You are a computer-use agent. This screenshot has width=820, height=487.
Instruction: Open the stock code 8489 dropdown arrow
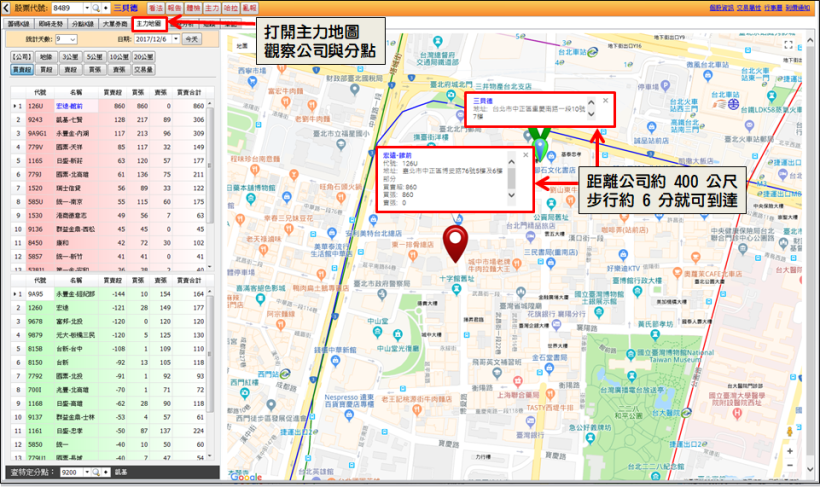pos(87,8)
